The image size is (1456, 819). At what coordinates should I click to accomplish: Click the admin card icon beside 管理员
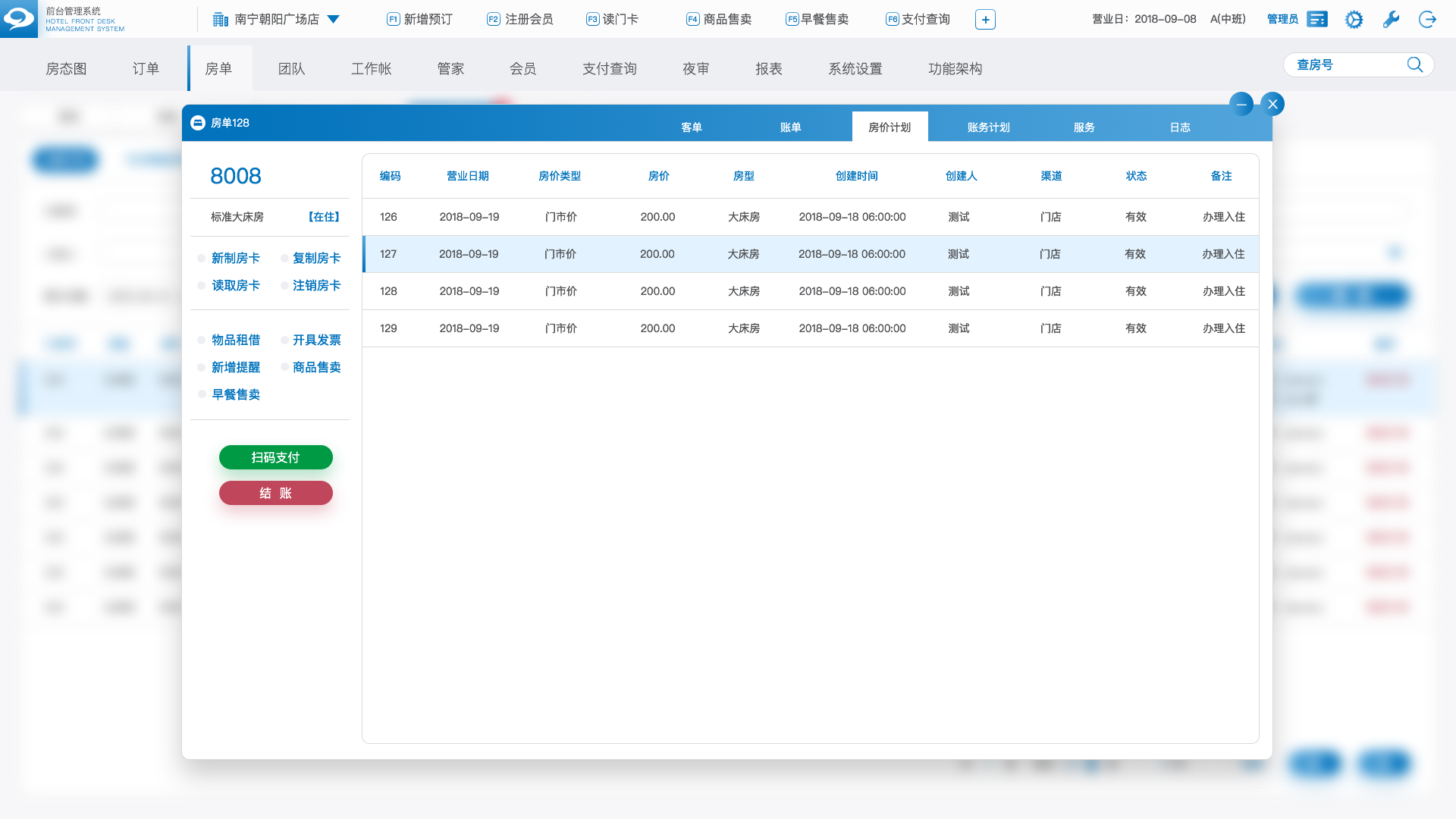[1317, 20]
